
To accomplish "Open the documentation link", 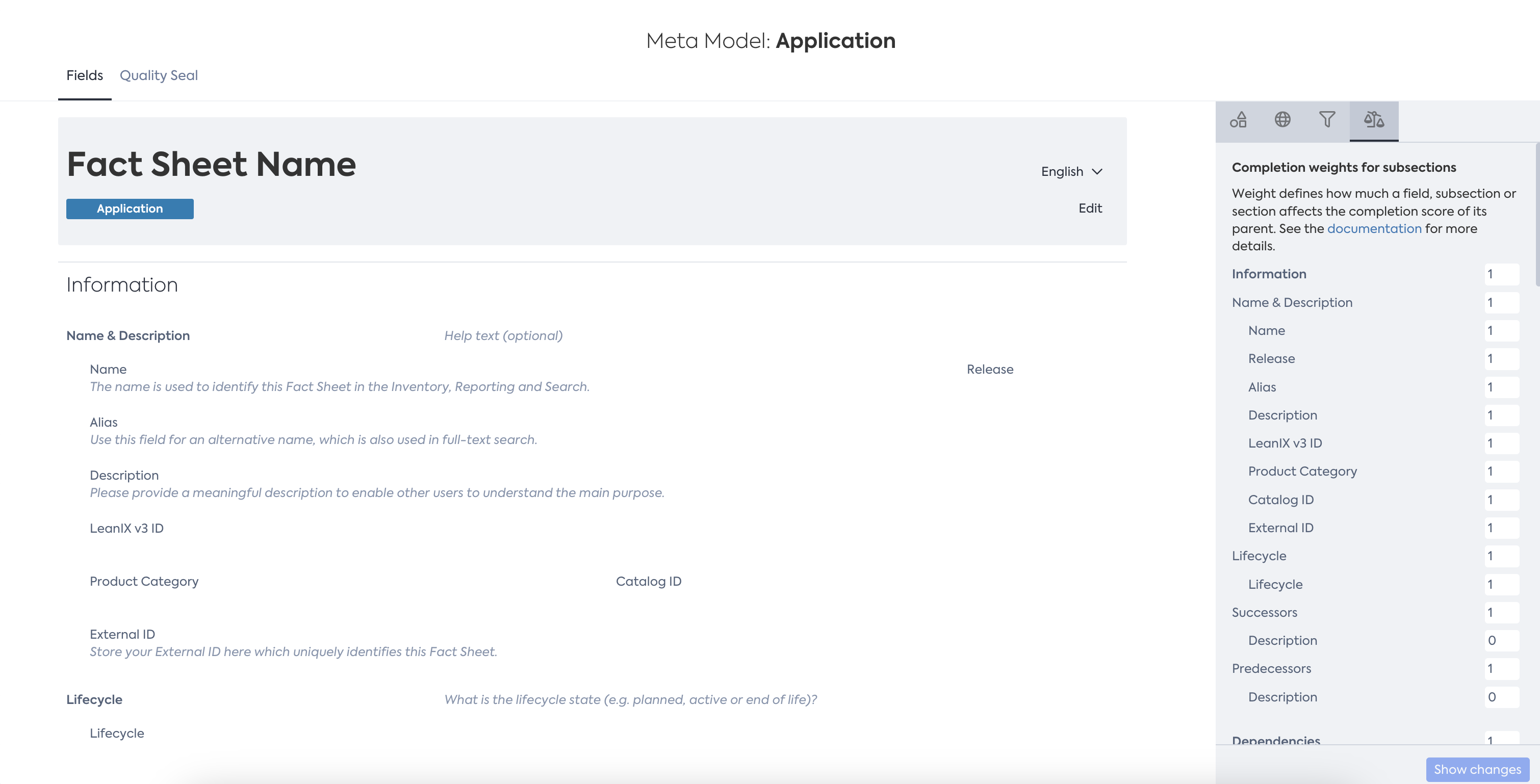I will (1374, 228).
